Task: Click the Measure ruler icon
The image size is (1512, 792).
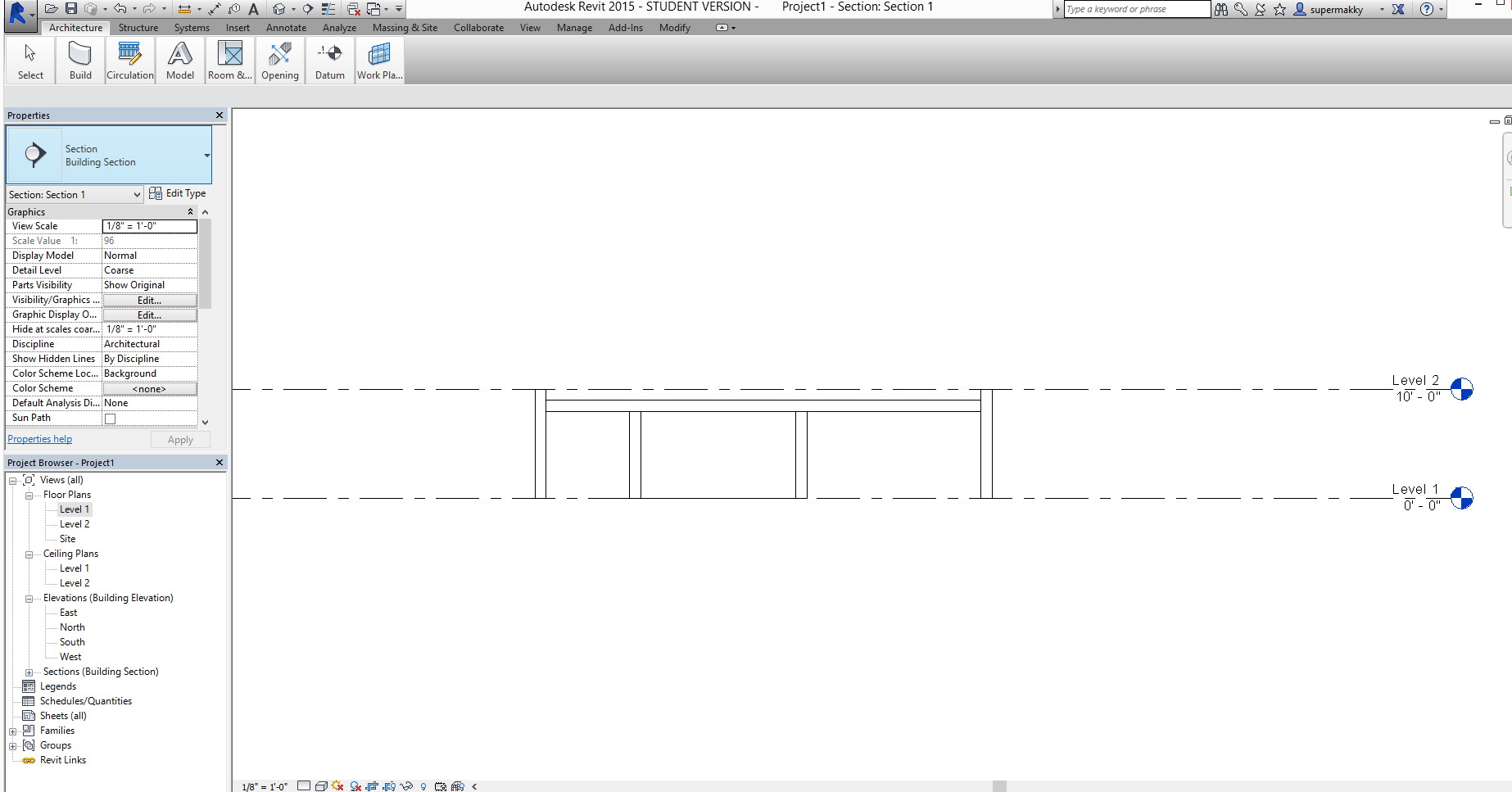Action: click(184, 9)
